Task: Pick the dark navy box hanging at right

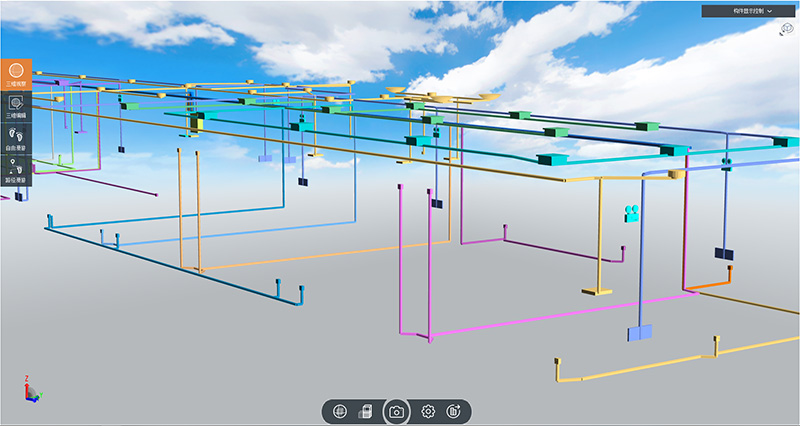Action: 724,254
